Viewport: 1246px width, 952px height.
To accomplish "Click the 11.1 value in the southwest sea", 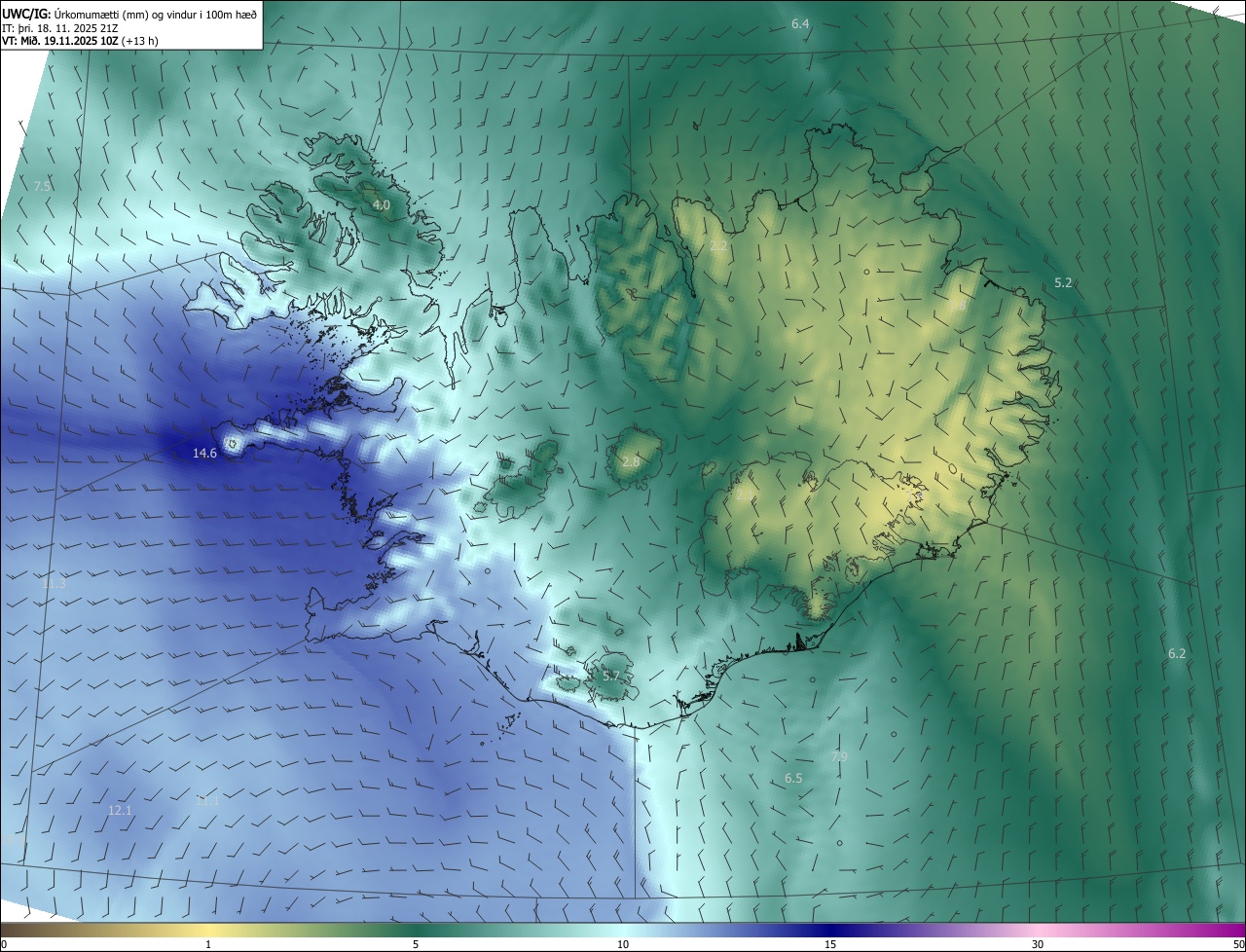I will pos(207,801).
